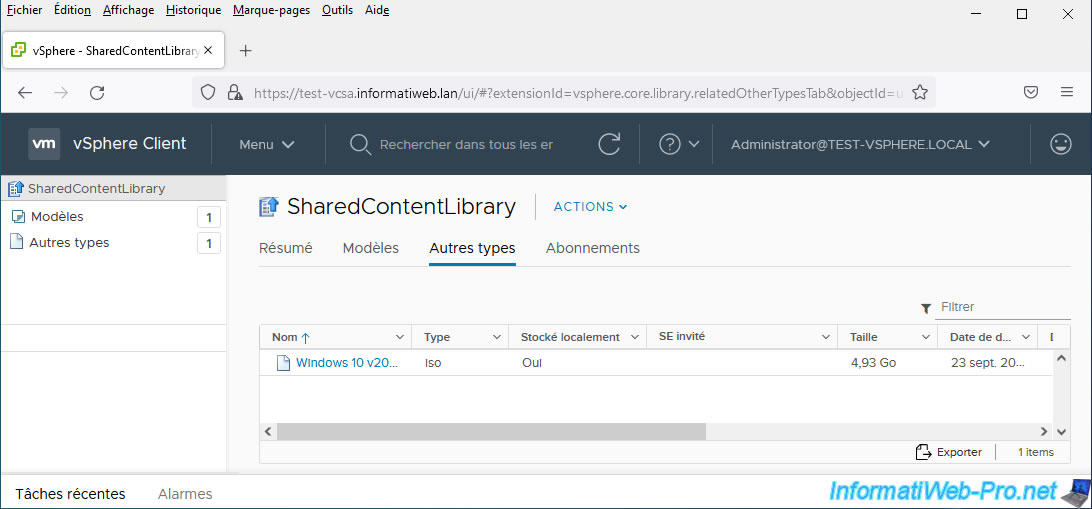This screenshot has width=1092, height=509.
Task: Open the Historique menu
Action: pos(193,10)
